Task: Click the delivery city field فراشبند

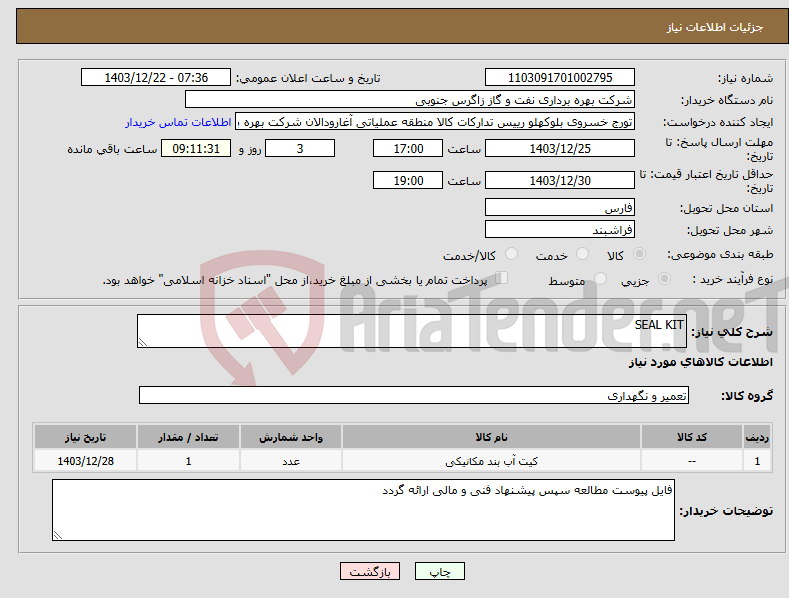Action: [560, 230]
